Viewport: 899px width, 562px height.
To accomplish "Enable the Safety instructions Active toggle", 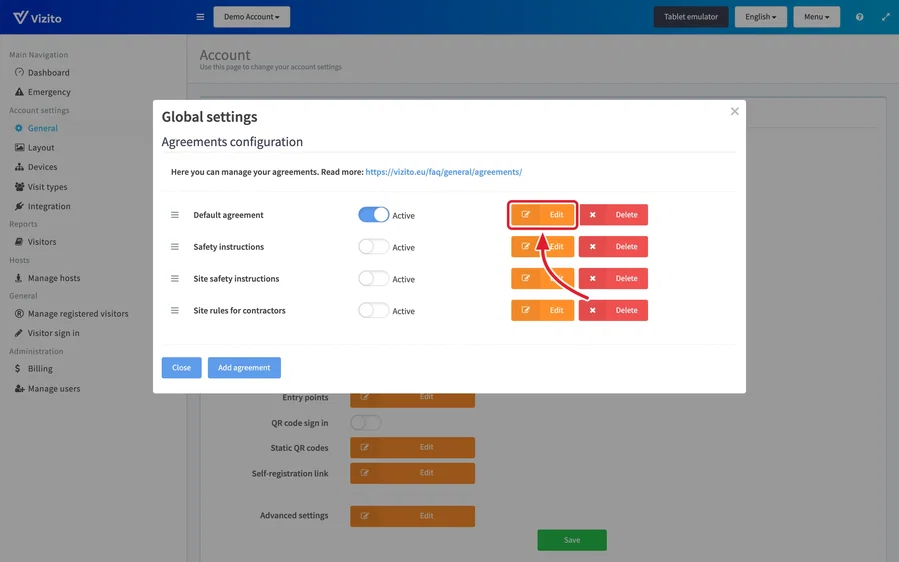I will (x=373, y=247).
